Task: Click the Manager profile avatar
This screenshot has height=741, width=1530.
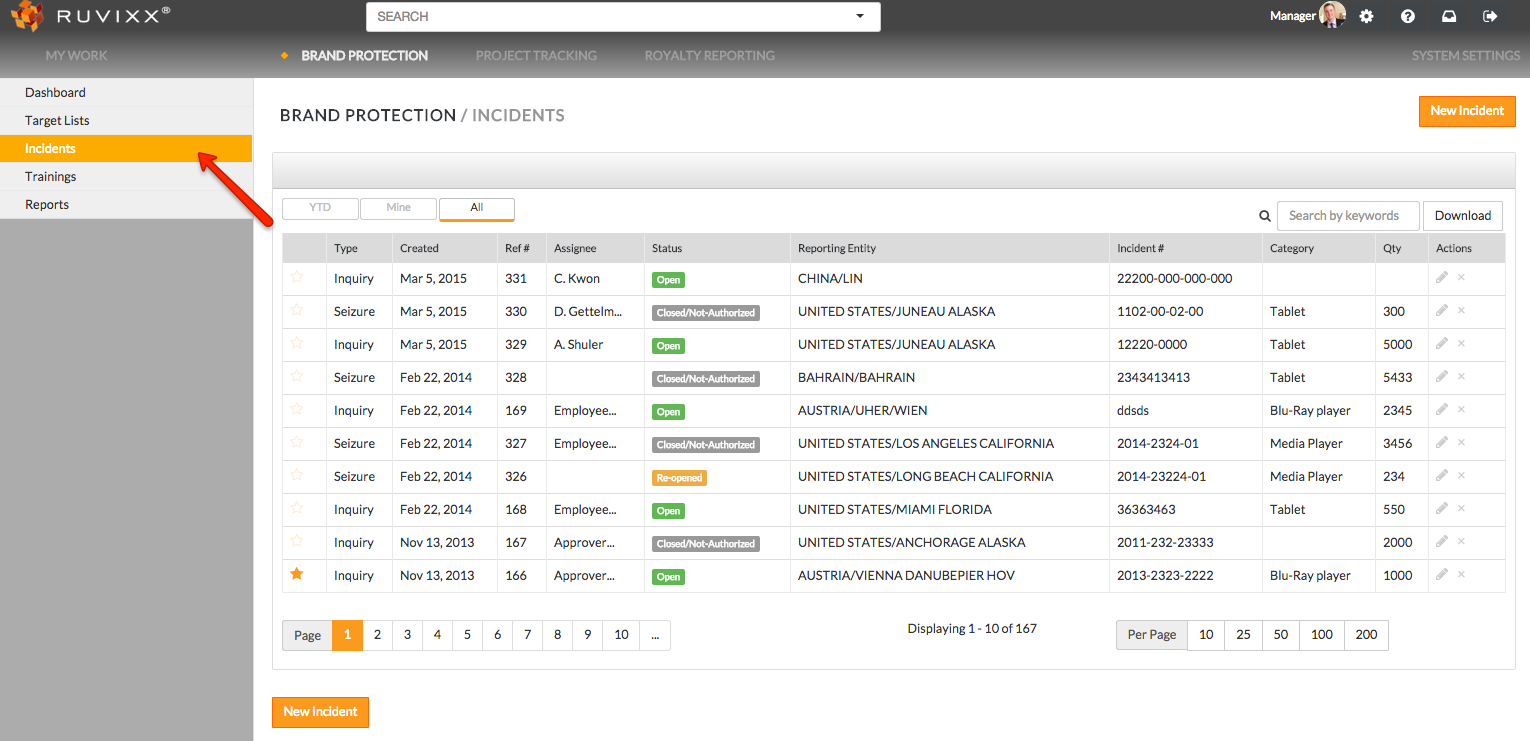Action: pos(1332,15)
